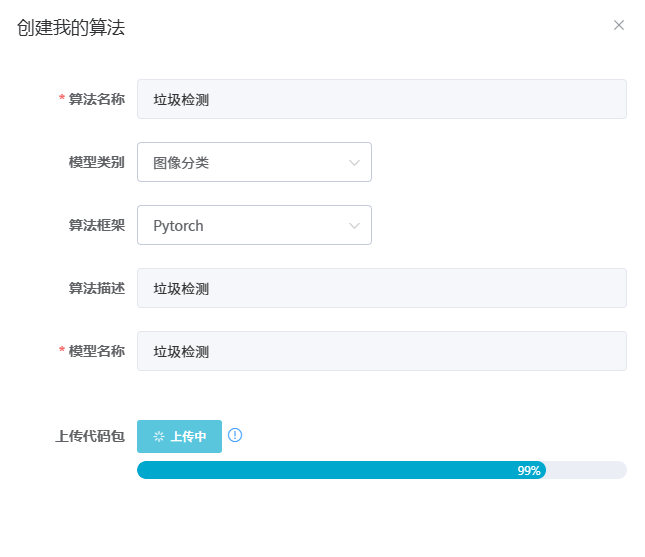645x557 pixels.
Task: Click the loading spinner icon in 上传中 button
Action: (x=158, y=437)
